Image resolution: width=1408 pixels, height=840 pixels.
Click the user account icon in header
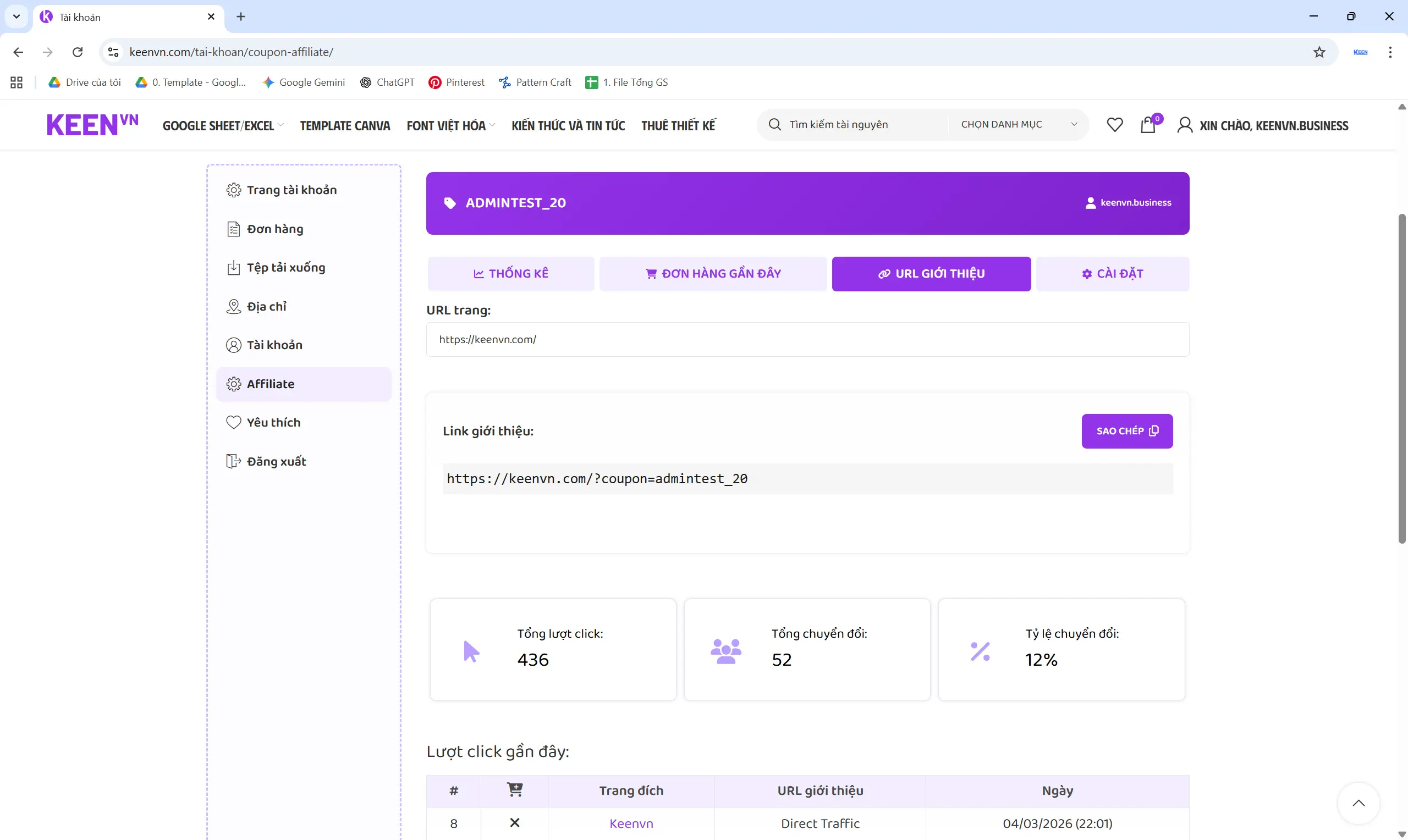pyautogui.click(x=1184, y=125)
